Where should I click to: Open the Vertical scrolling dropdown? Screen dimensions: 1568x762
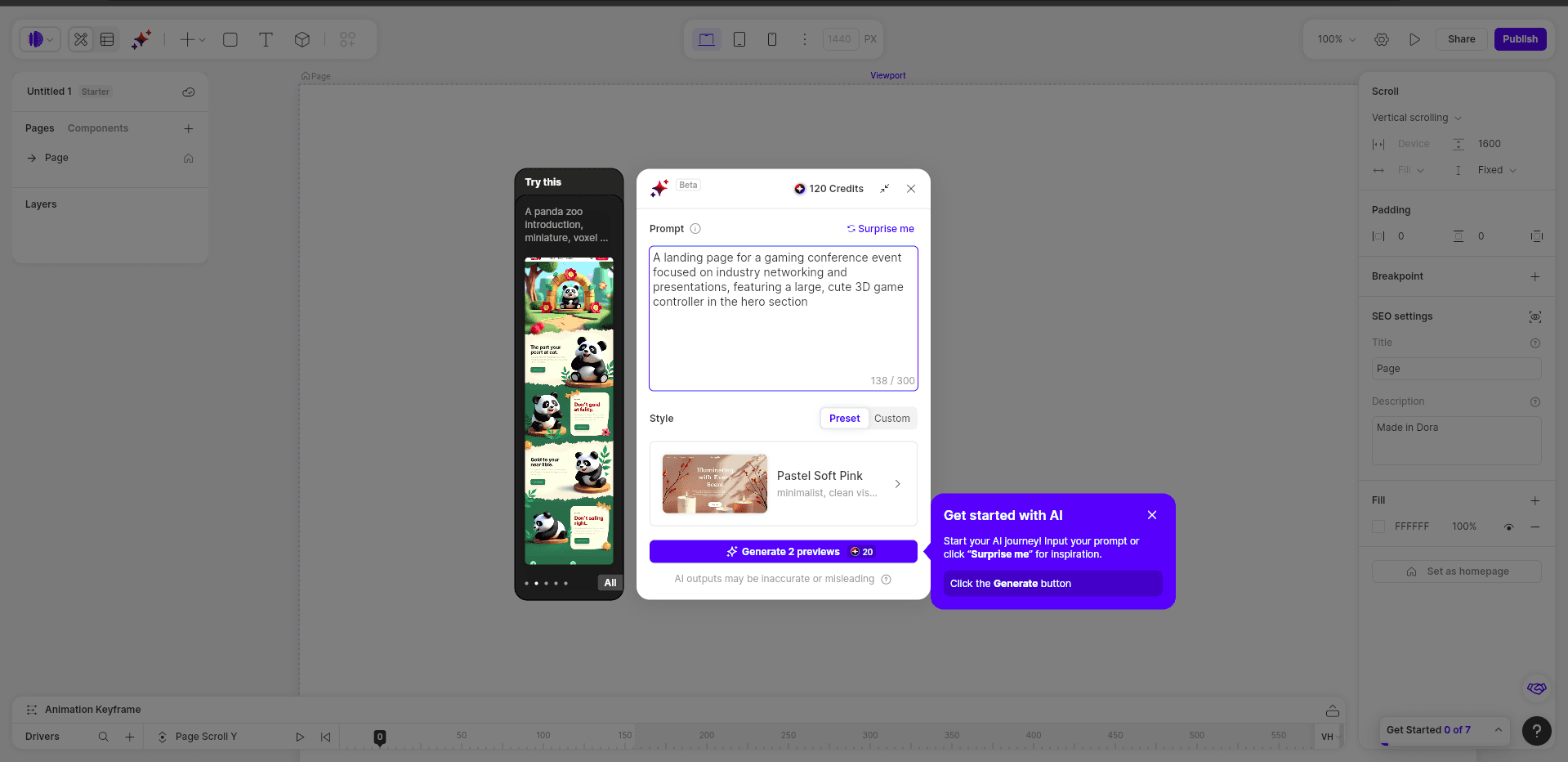click(1416, 118)
